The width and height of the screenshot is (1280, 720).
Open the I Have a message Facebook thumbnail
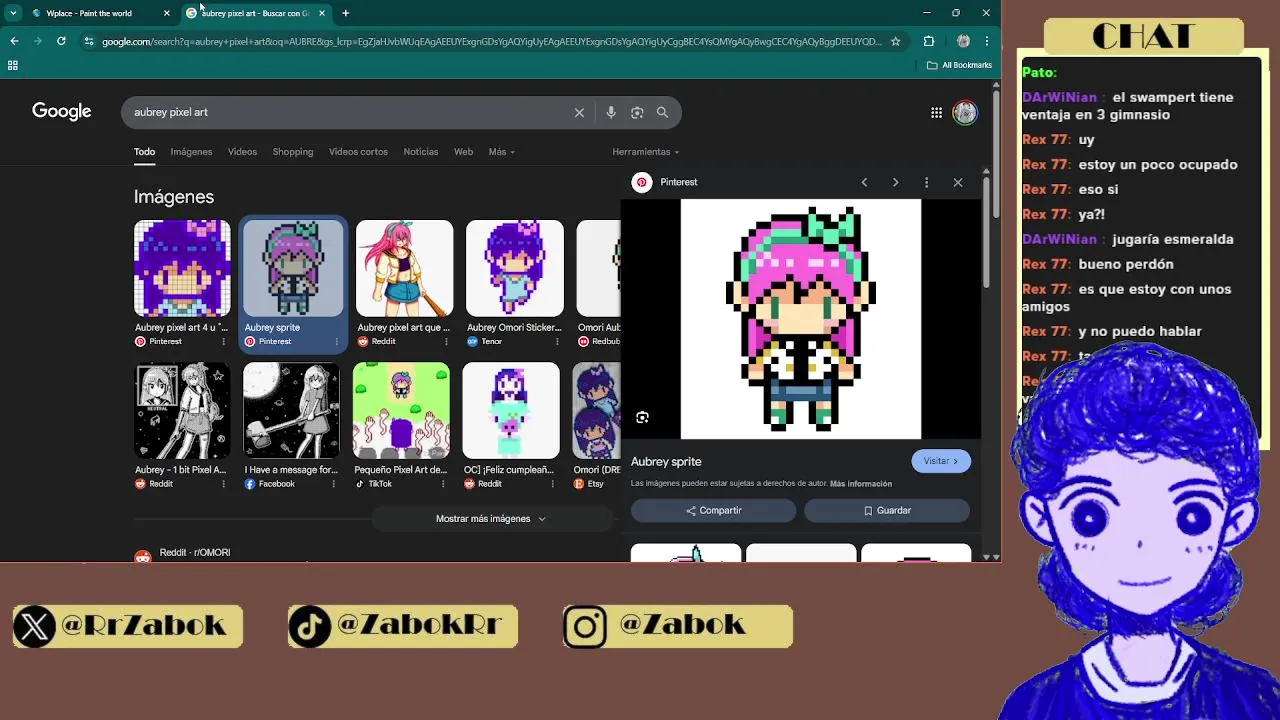point(291,411)
